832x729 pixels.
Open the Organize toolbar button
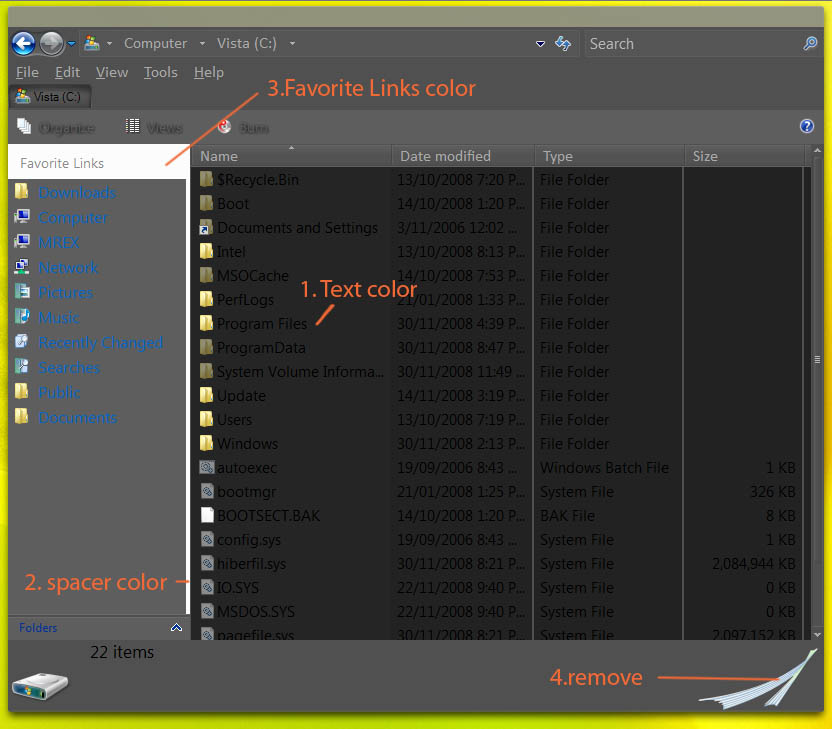pyautogui.click(x=57, y=127)
